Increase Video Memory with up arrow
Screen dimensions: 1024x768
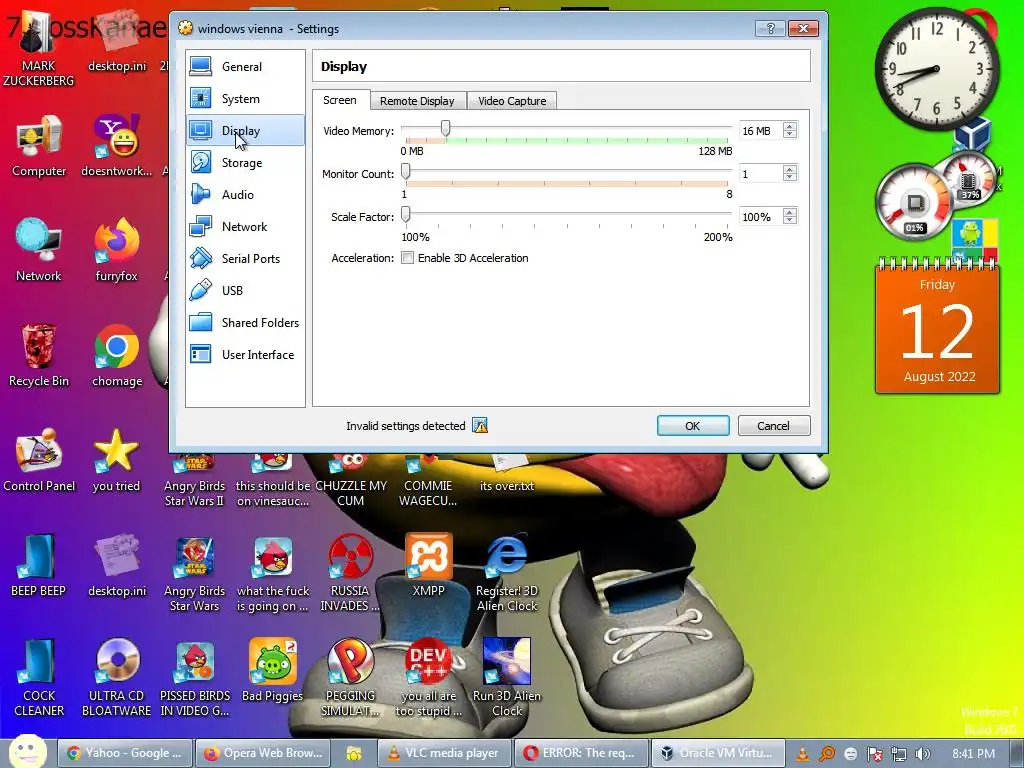click(x=790, y=127)
